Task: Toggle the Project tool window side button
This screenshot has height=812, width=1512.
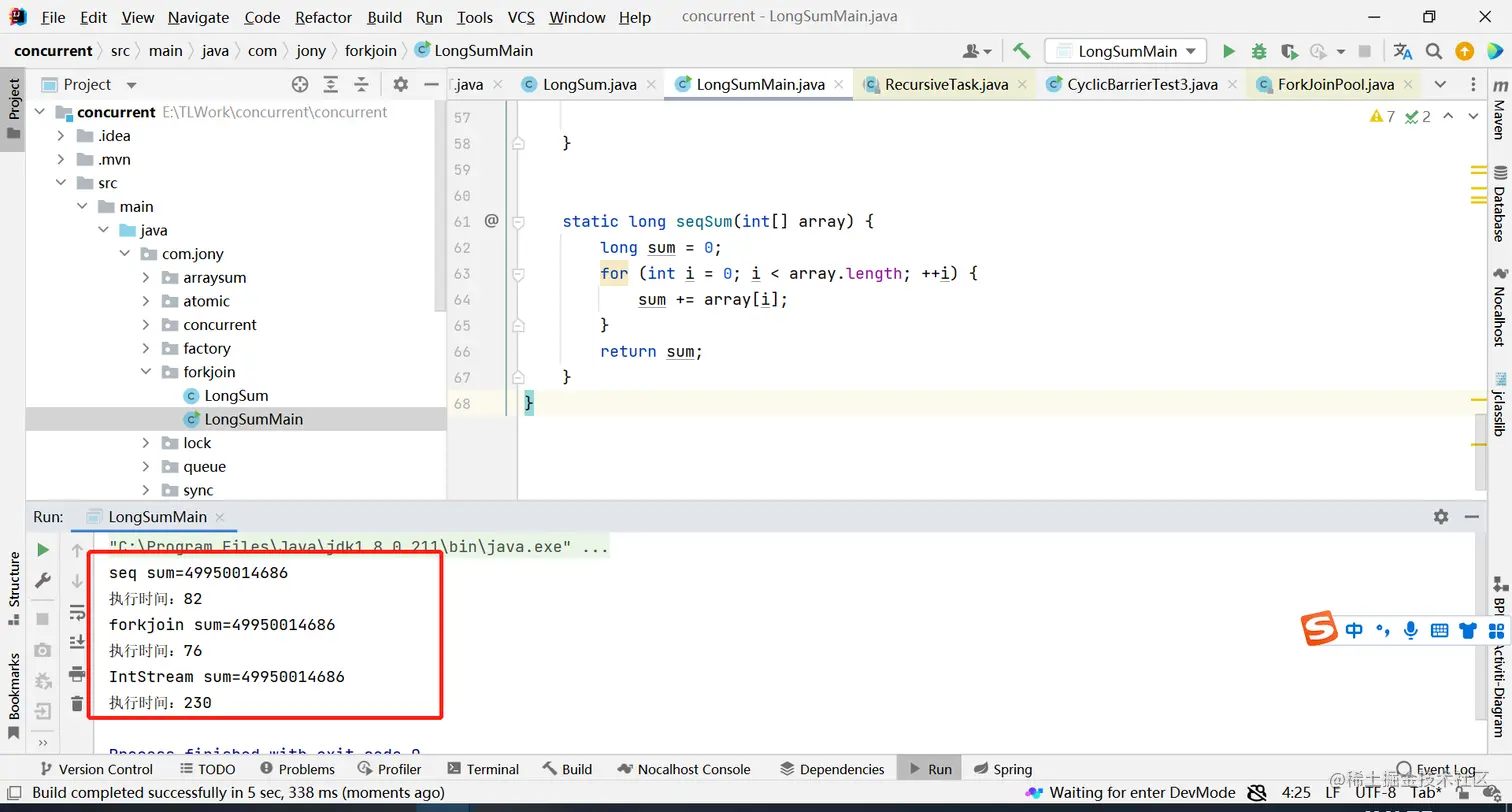Action: pyautogui.click(x=13, y=110)
